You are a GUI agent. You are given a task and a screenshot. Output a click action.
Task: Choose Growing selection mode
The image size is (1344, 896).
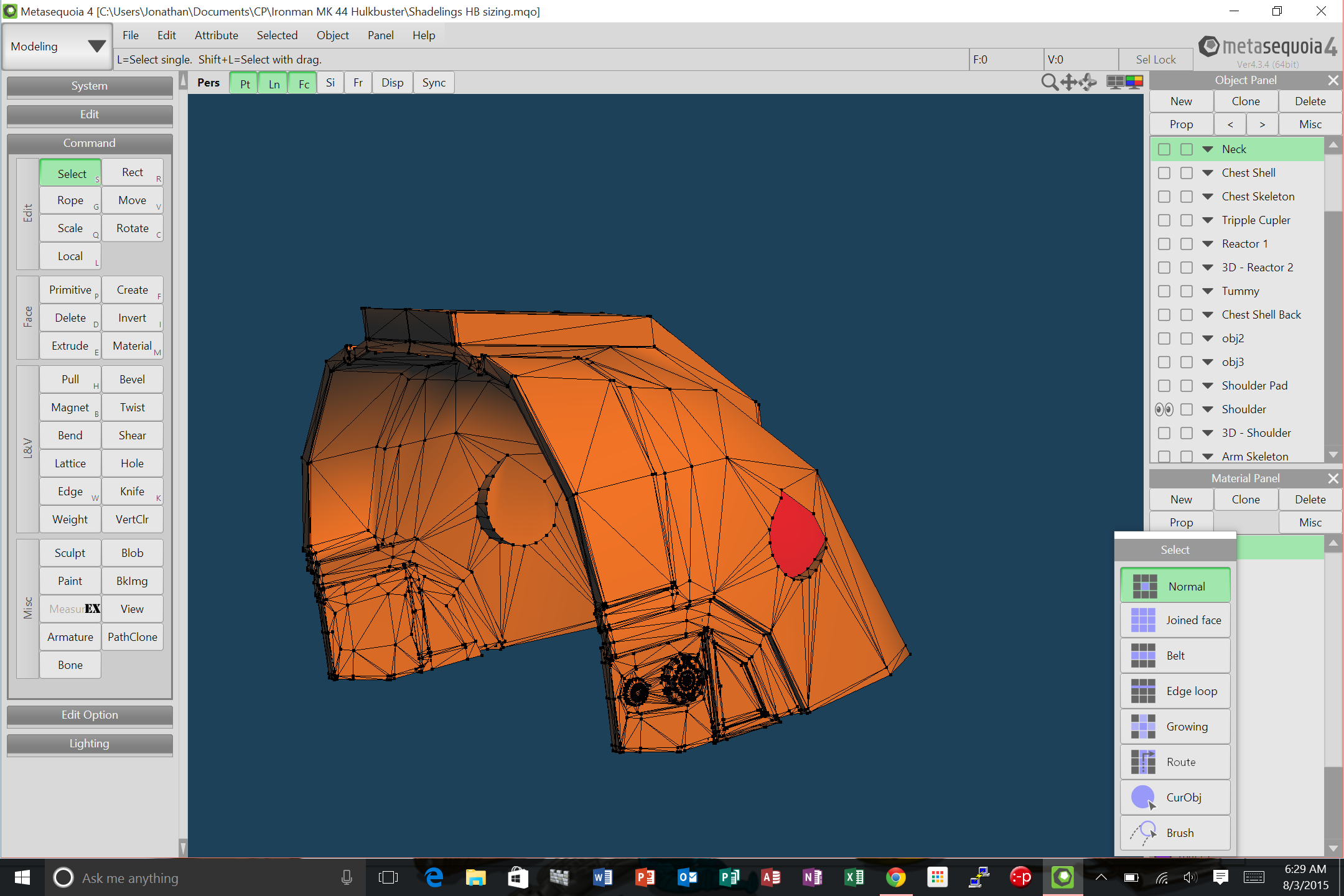point(1175,727)
